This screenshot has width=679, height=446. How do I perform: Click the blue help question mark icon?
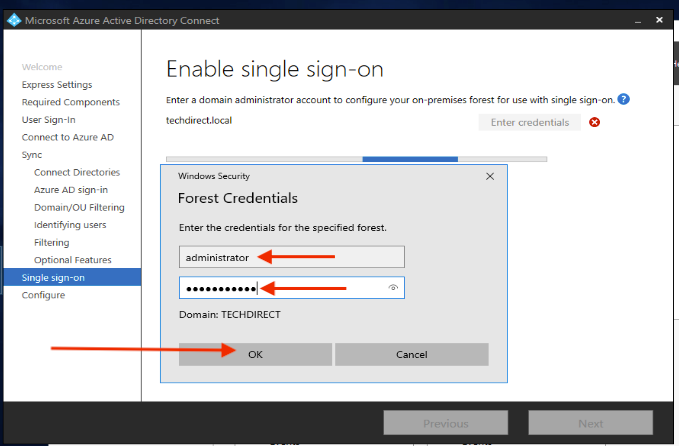click(623, 99)
